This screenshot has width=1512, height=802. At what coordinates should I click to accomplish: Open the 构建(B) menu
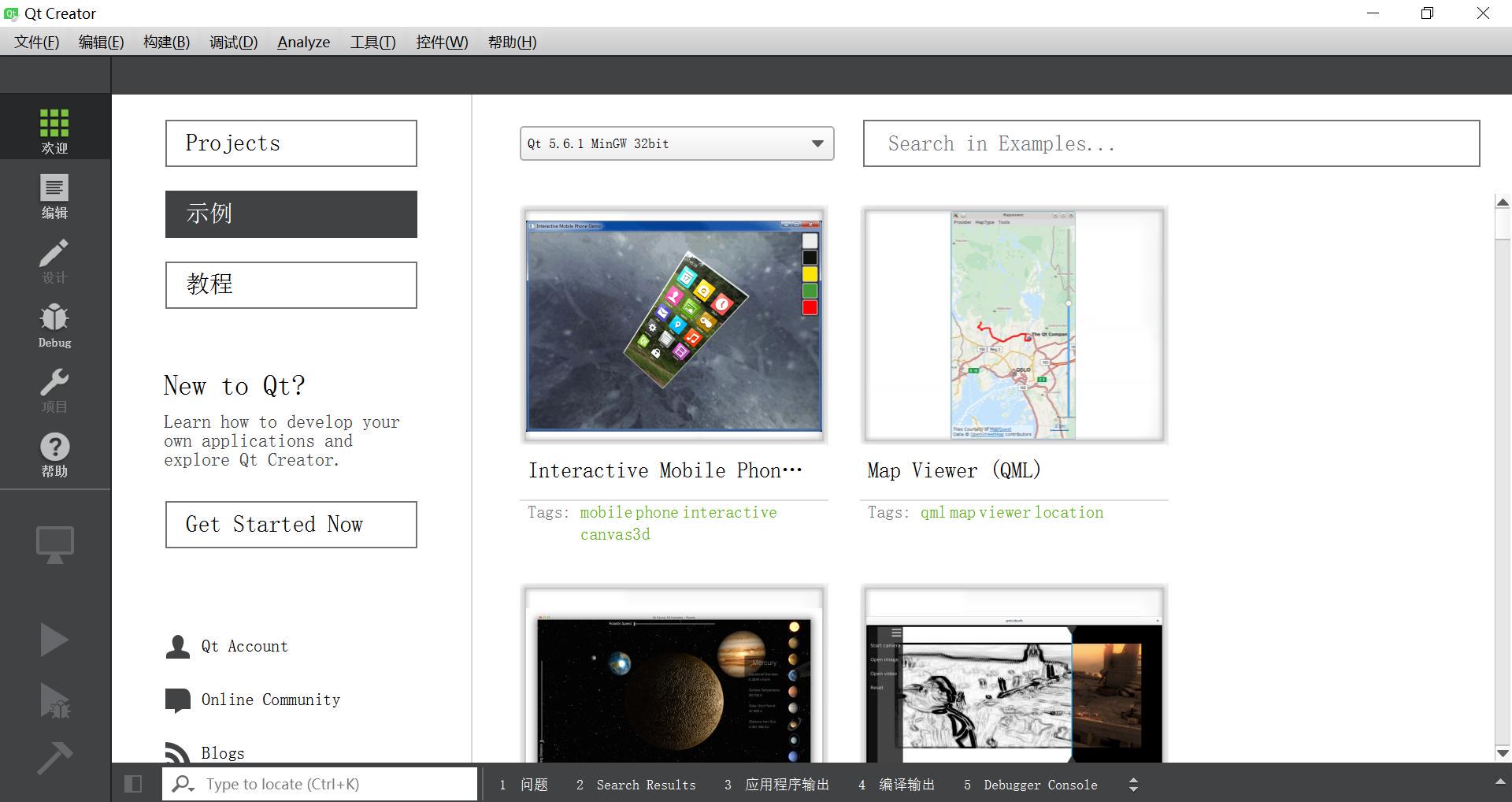point(166,42)
